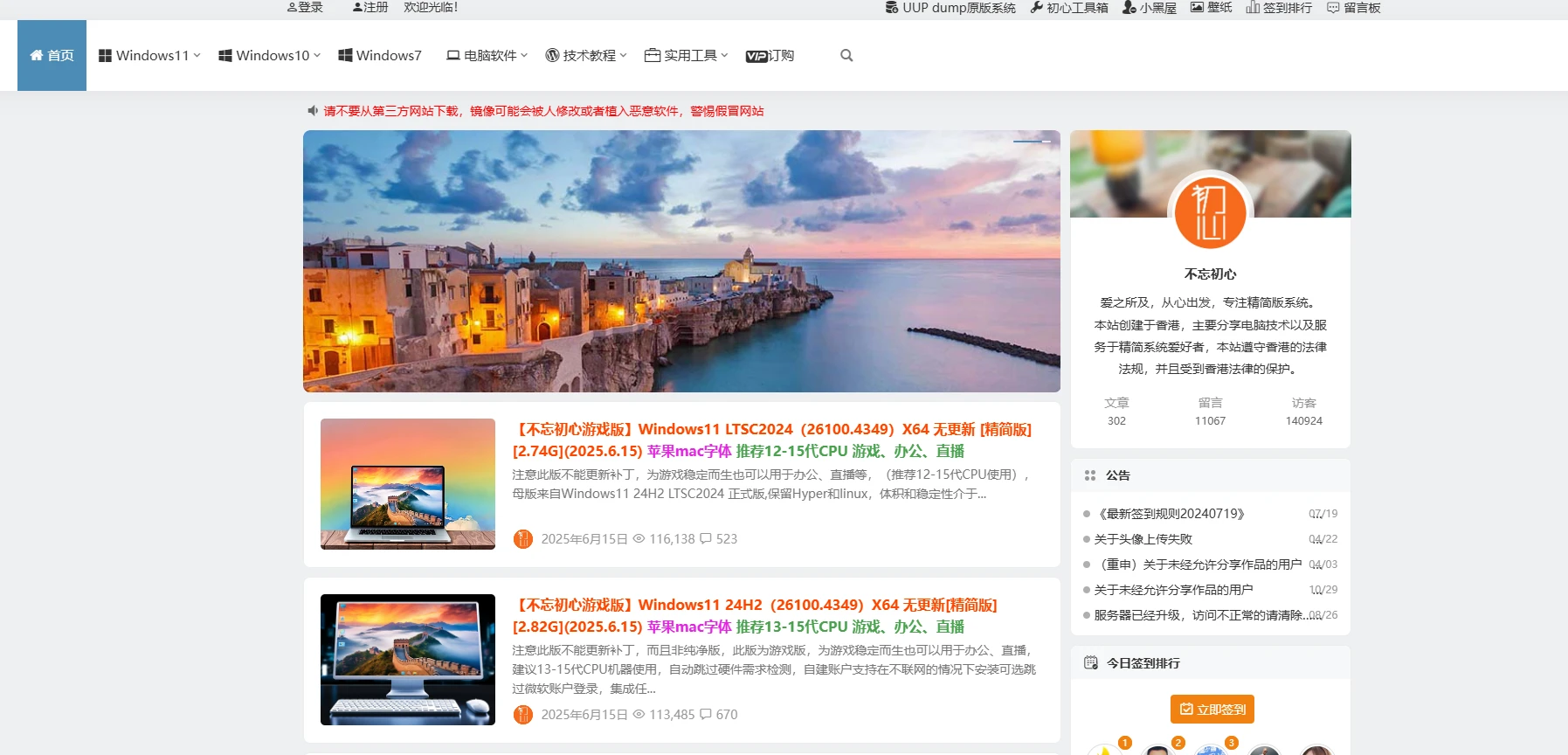Click the 不忘初心 site name
1568x755 pixels.
pyautogui.click(x=1210, y=274)
